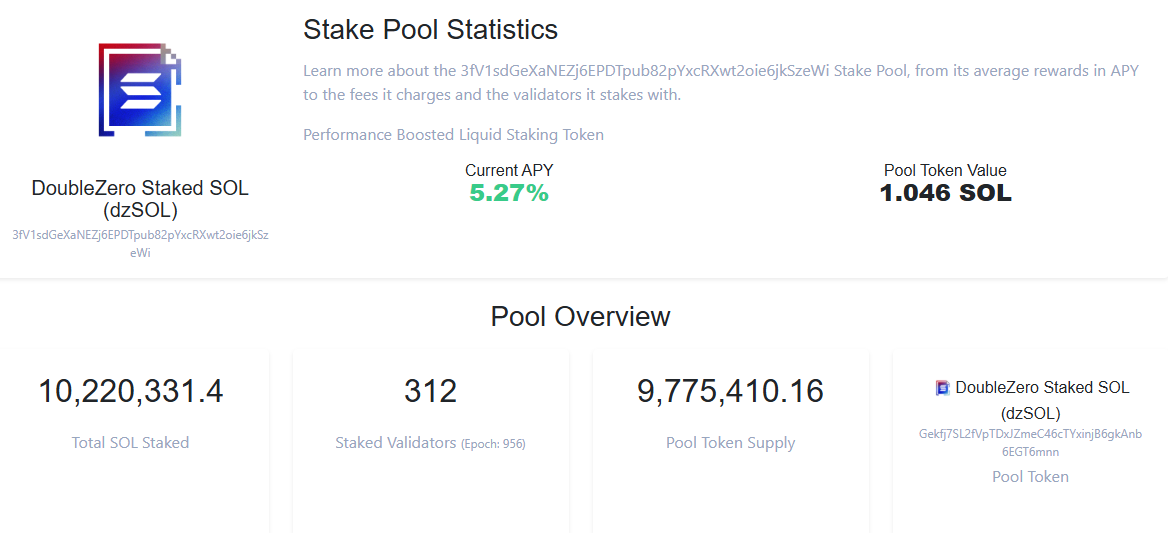Click the Performance Boosted Liquid Staking Token text
Viewport: 1168px width, 533px height.
(453, 134)
